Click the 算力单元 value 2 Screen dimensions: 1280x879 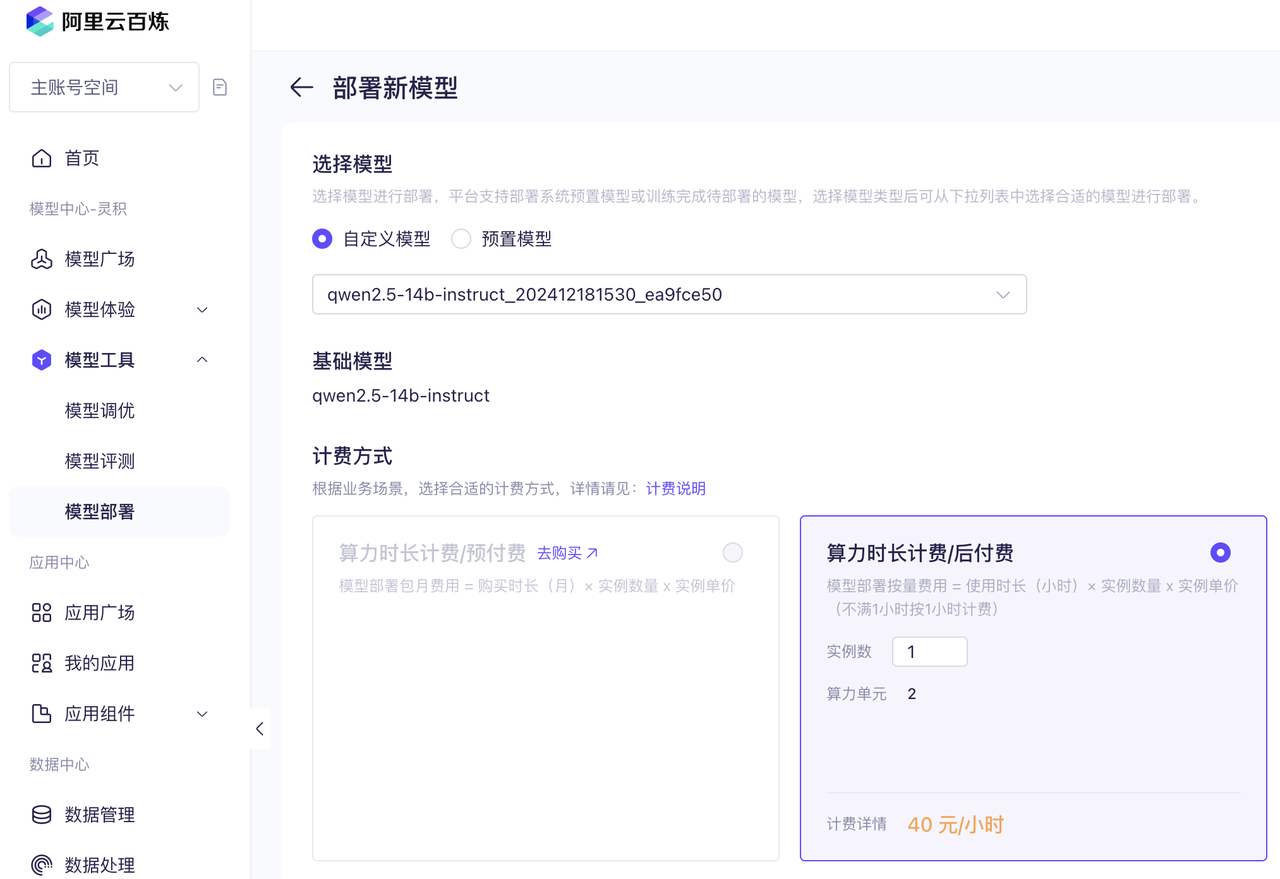(912, 694)
